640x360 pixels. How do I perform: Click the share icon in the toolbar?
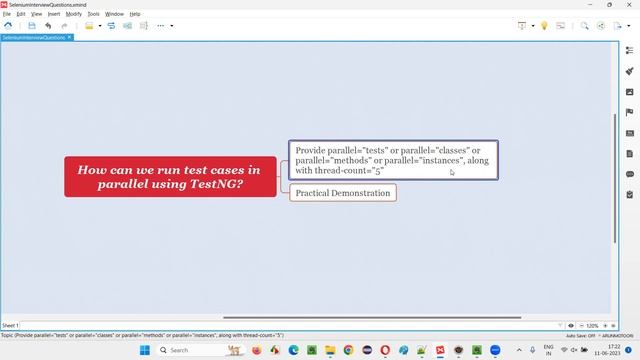click(601, 26)
